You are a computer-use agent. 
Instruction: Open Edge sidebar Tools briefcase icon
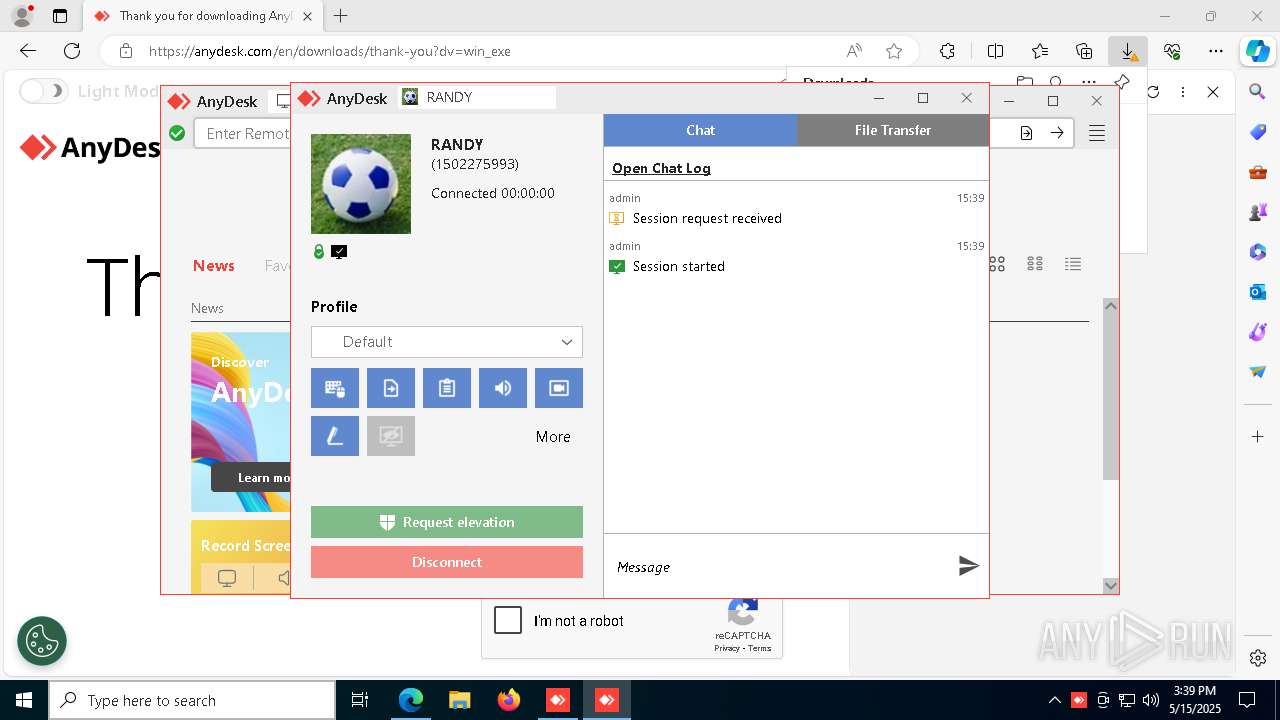click(x=1258, y=172)
